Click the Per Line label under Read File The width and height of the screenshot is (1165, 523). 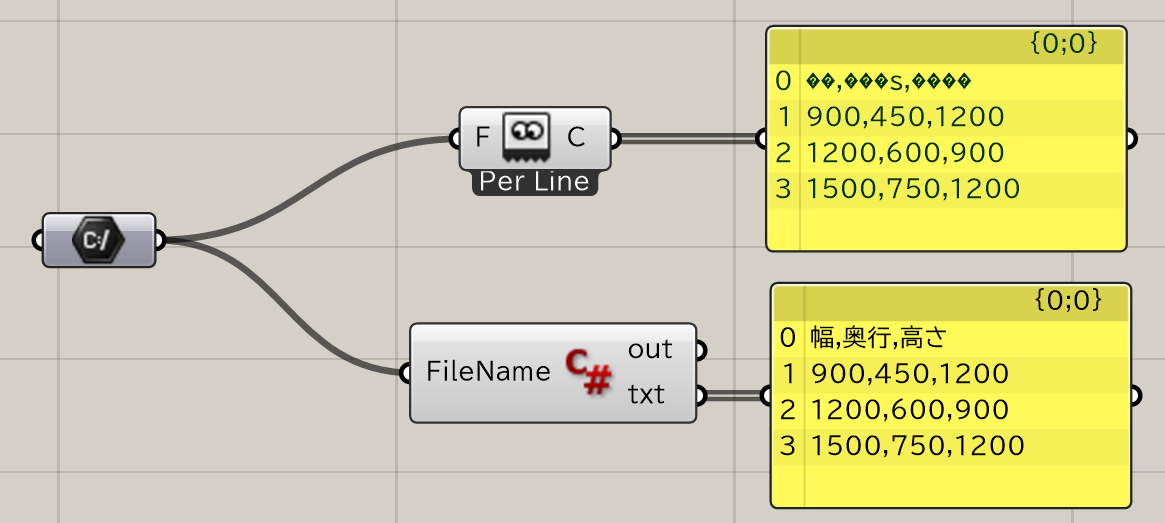(535, 181)
